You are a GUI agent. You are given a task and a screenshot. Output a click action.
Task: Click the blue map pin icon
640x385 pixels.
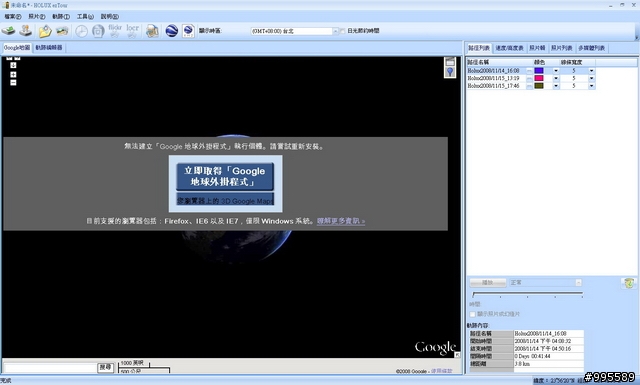tap(450, 72)
